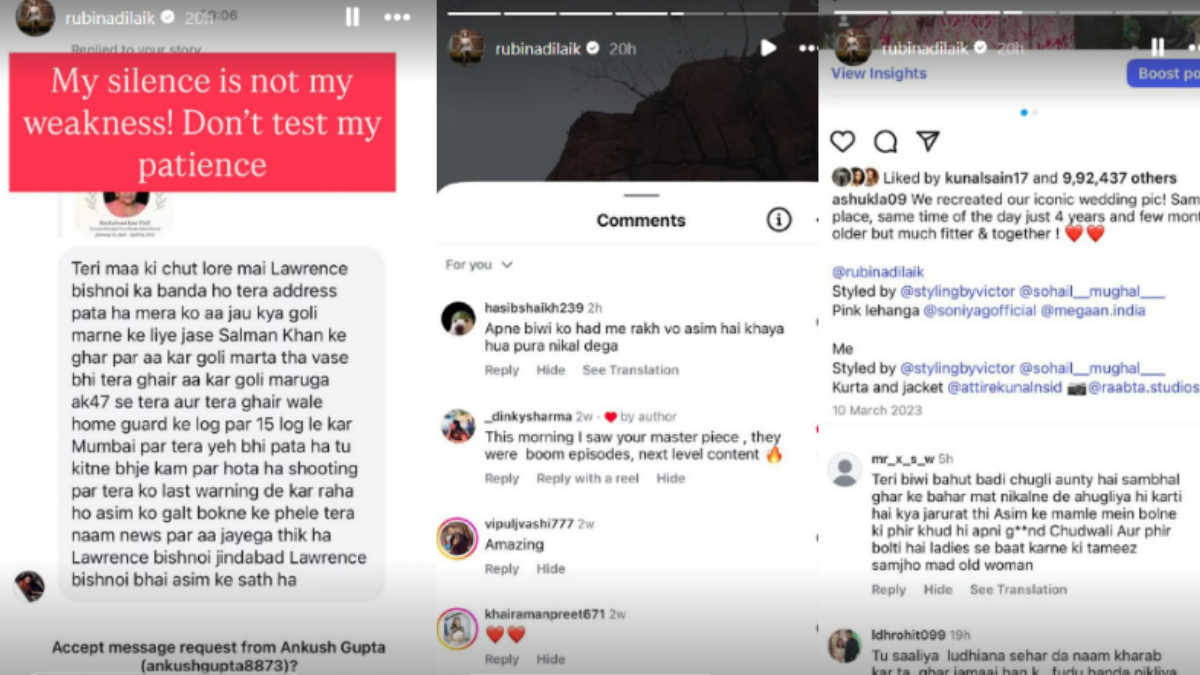Hide the comment by hasibshaikh239
This screenshot has width=1200, height=675.
[551, 370]
